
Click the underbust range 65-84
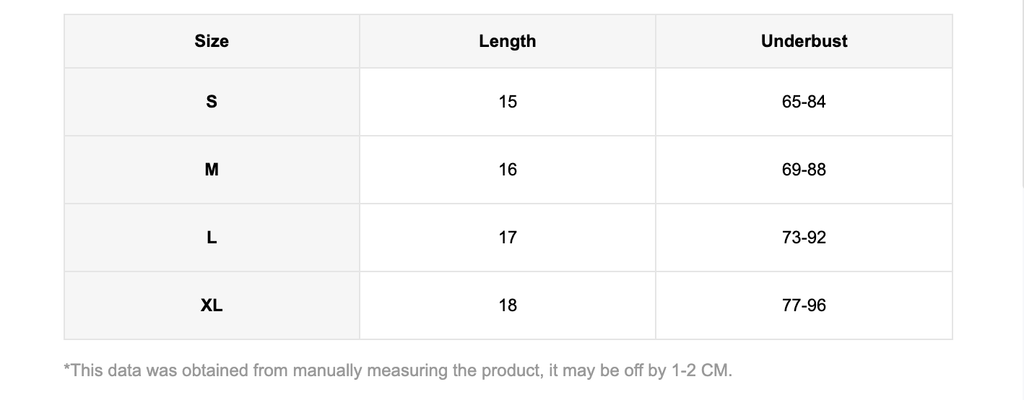(x=803, y=102)
